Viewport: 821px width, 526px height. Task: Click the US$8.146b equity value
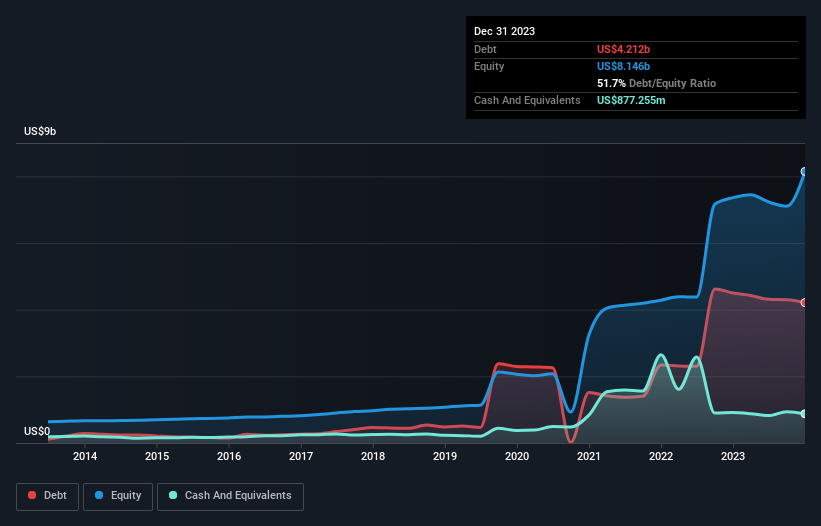click(623, 66)
